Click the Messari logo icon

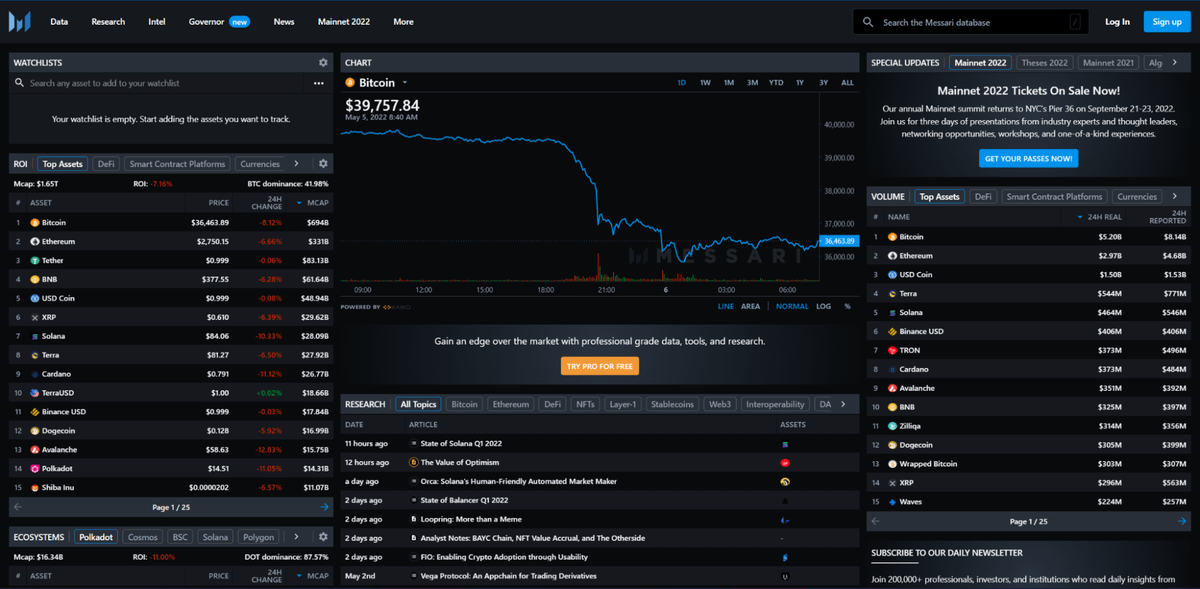point(20,21)
